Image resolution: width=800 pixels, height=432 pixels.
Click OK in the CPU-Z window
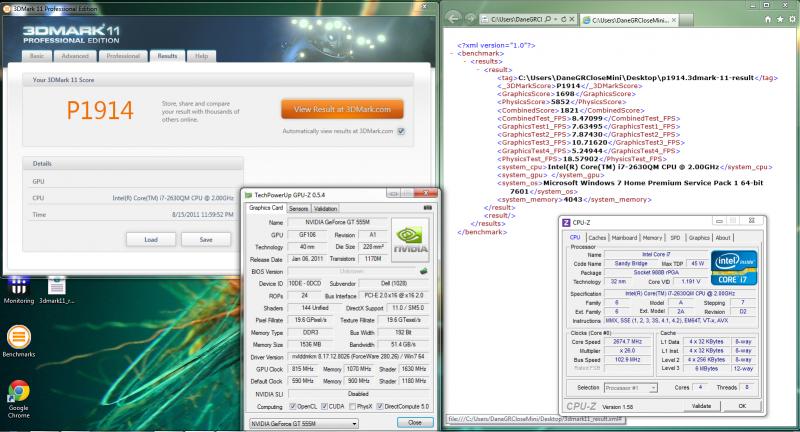(742, 406)
